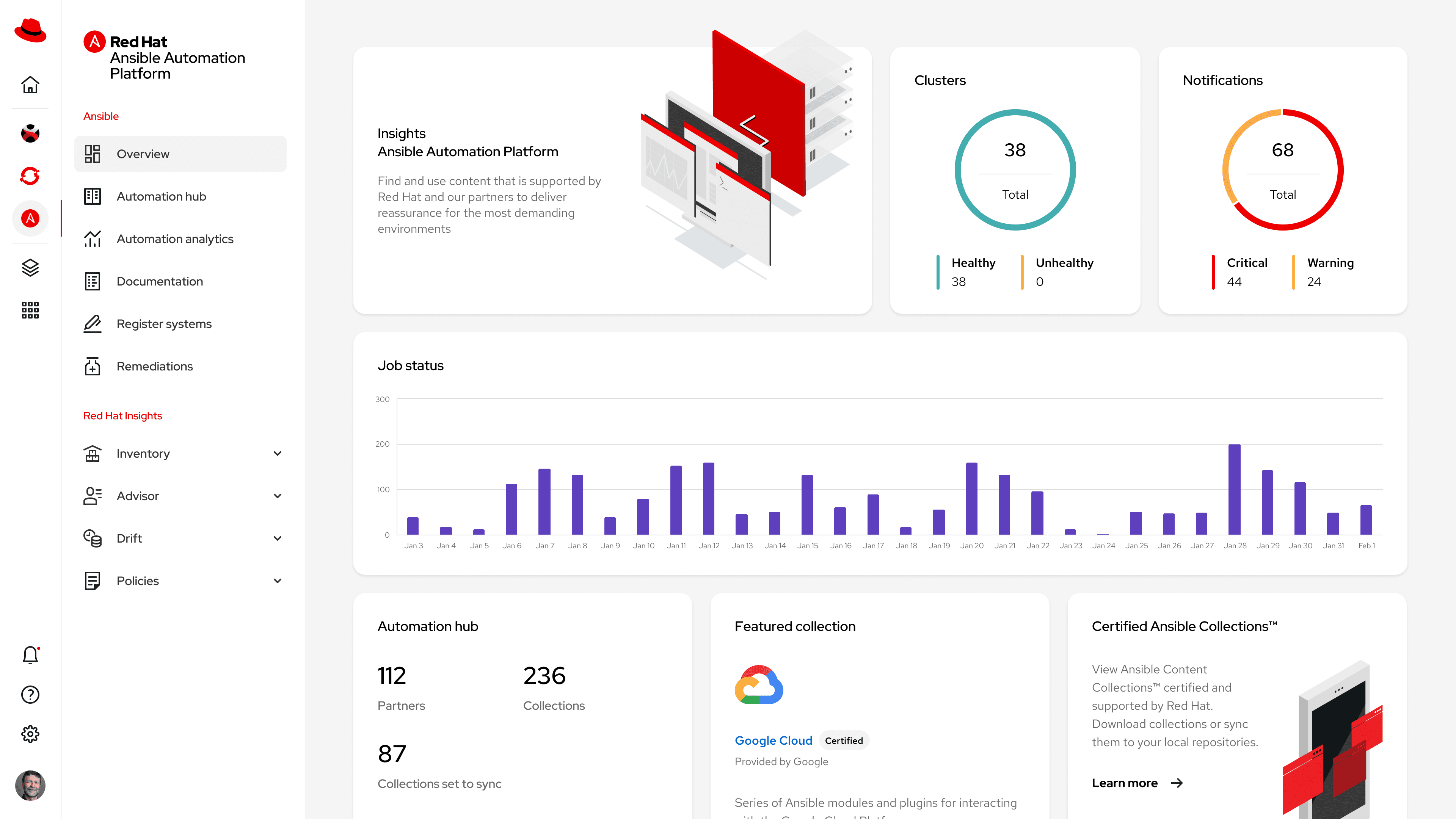
Task: Open the Home icon in left rail
Action: click(30, 85)
